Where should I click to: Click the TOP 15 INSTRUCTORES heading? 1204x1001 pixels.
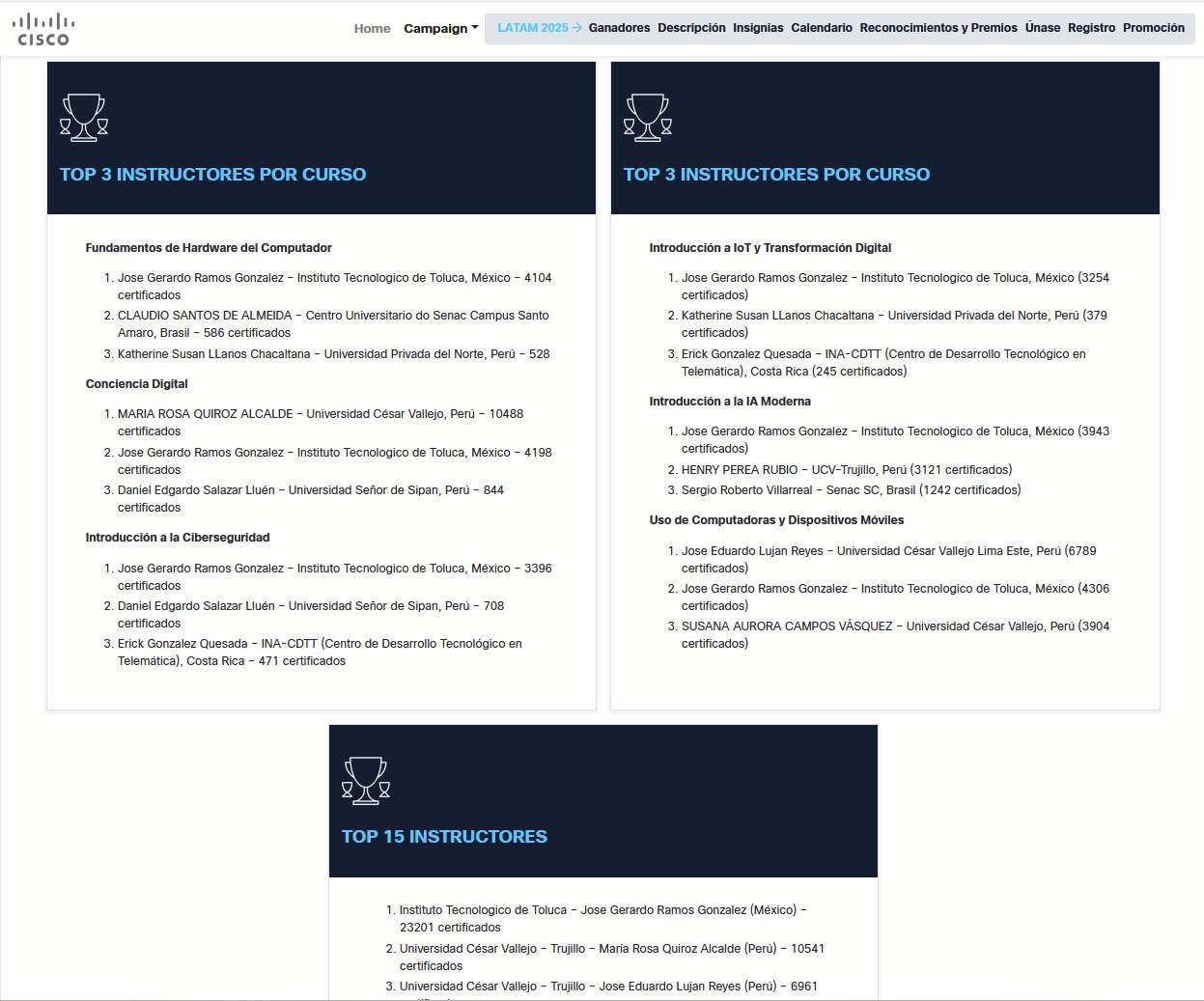444,837
